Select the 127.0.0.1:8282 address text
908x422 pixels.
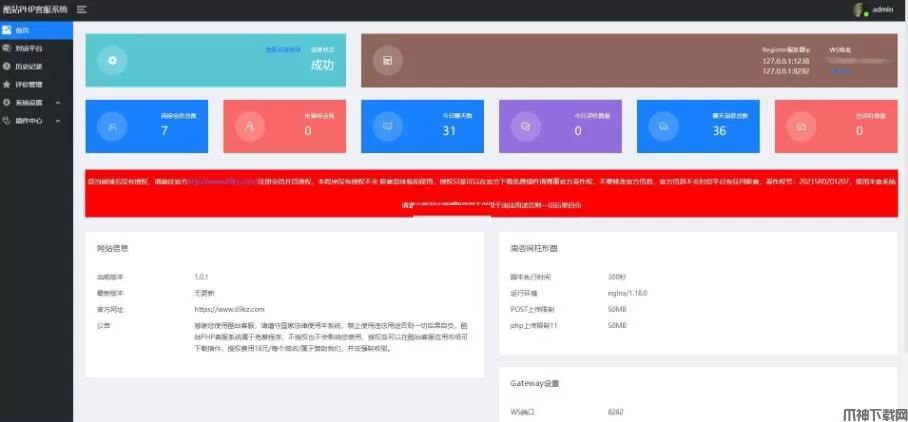786,71
